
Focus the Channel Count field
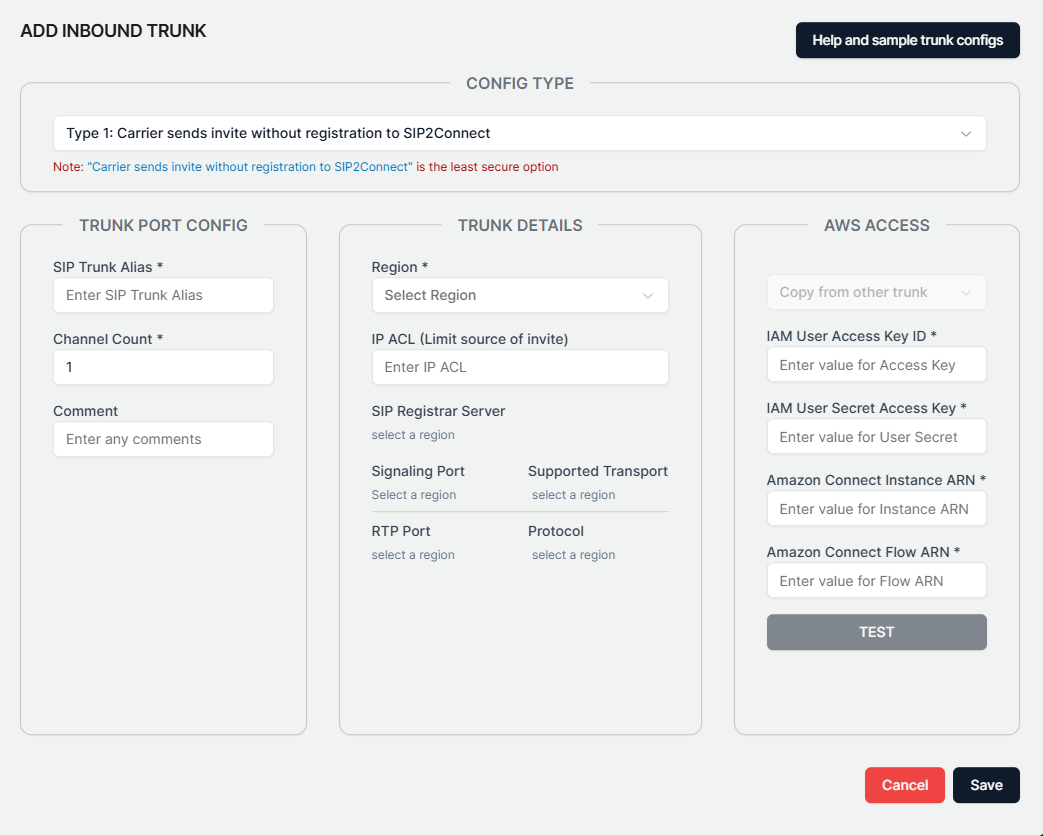point(163,367)
